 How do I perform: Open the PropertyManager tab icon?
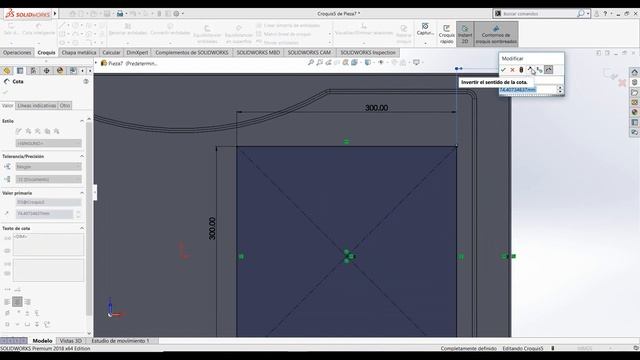(20, 71)
